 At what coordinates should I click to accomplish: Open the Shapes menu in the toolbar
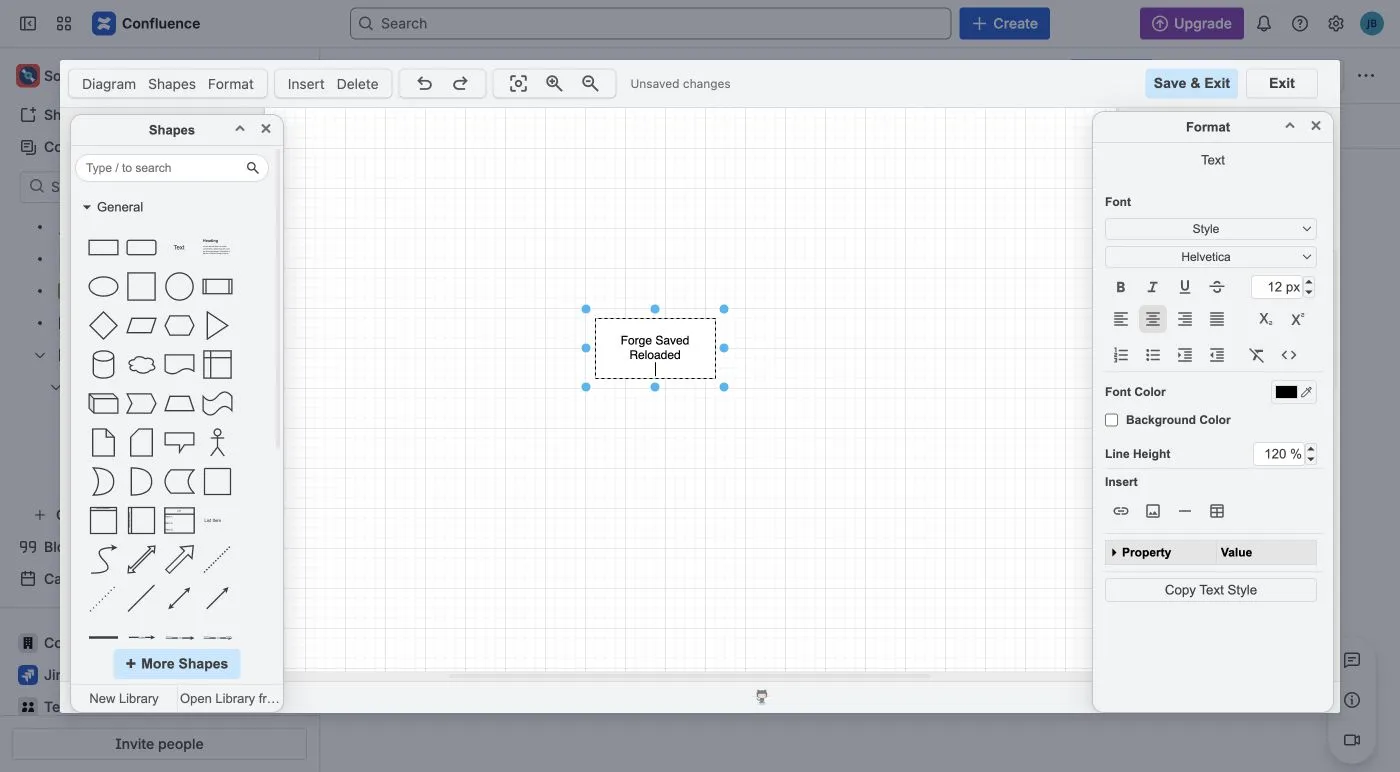[x=172, y=84]
